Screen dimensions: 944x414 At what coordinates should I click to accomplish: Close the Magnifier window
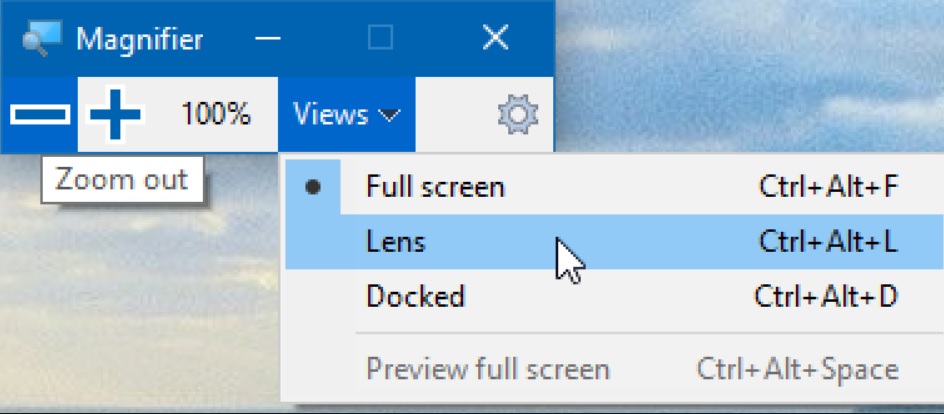(x=495, y=39)
